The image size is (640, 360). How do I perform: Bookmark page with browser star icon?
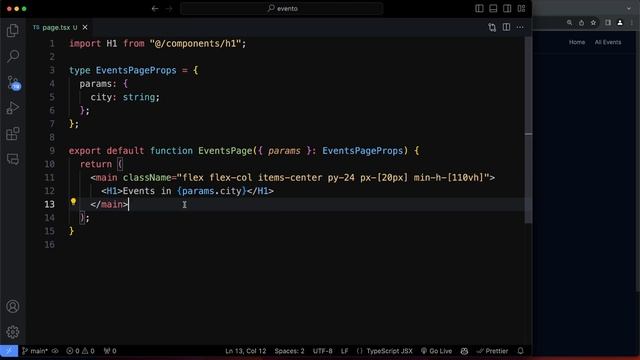coord(593,23)
